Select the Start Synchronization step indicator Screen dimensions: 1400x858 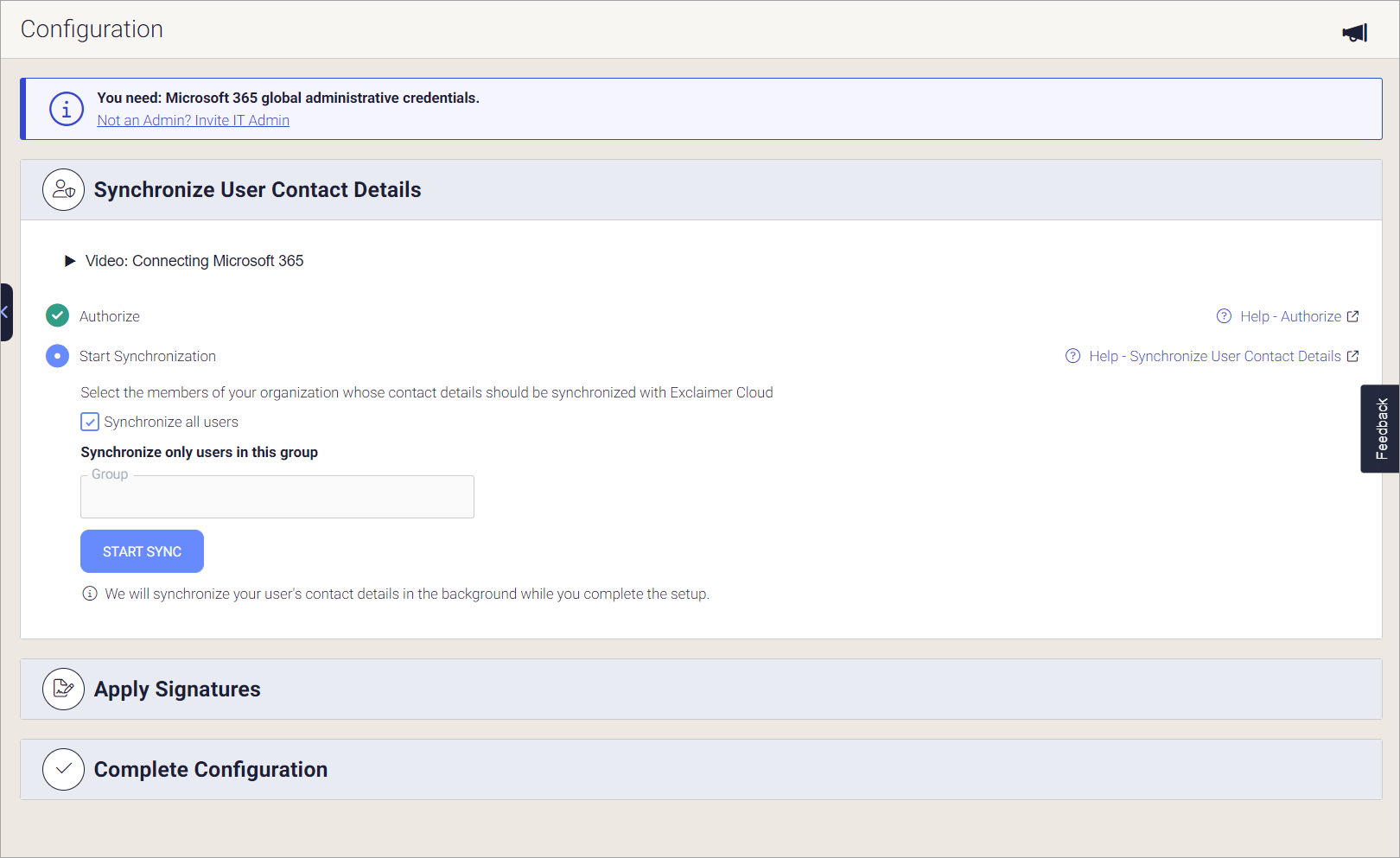tap(57, 356)
